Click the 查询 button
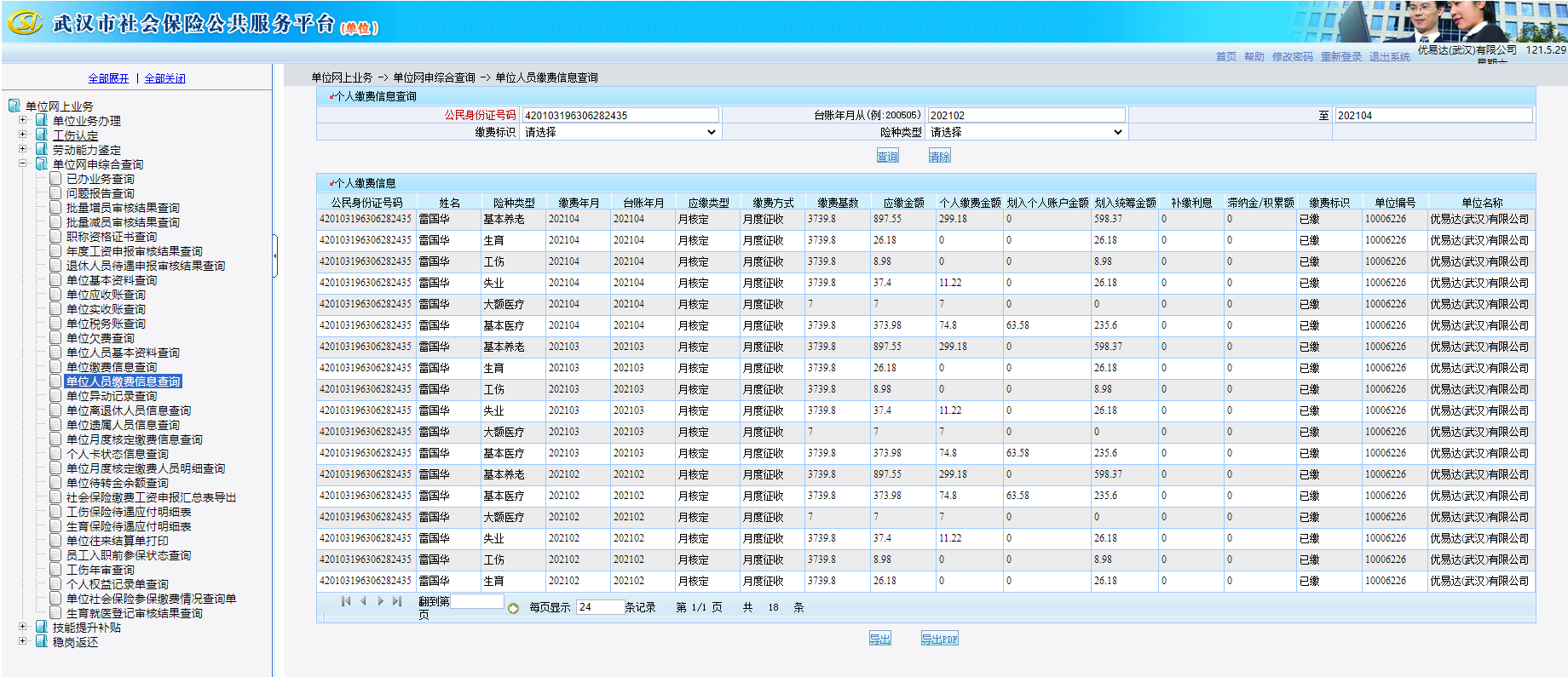This screenshot has height=677, width=1568. [x=887, y=156]
